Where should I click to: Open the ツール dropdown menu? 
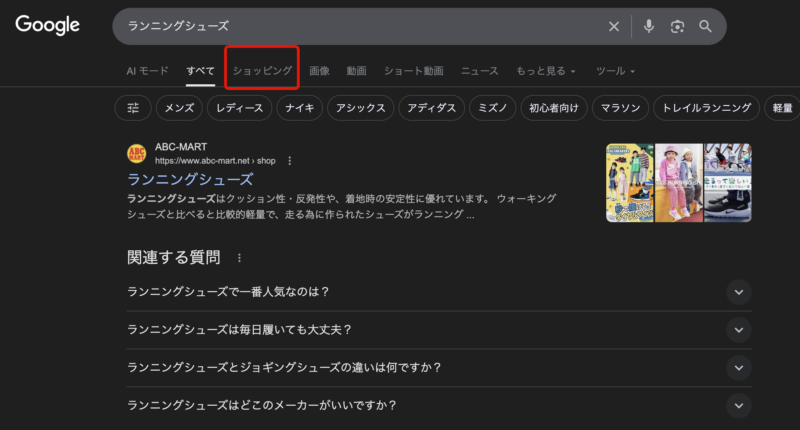click(x=615, y=71)
